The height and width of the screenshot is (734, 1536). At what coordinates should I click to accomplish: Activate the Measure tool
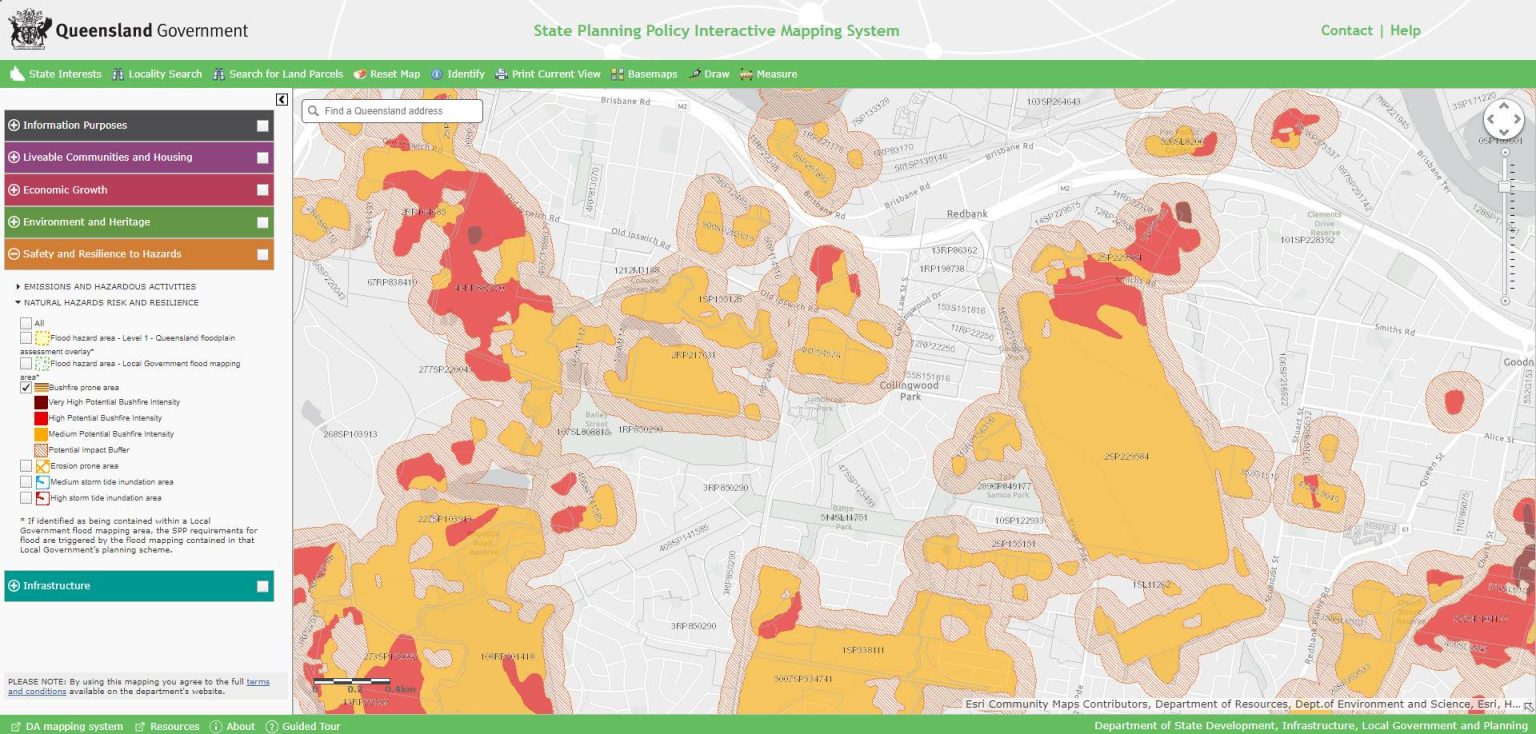pyautogui.click(x=770, y=73)
